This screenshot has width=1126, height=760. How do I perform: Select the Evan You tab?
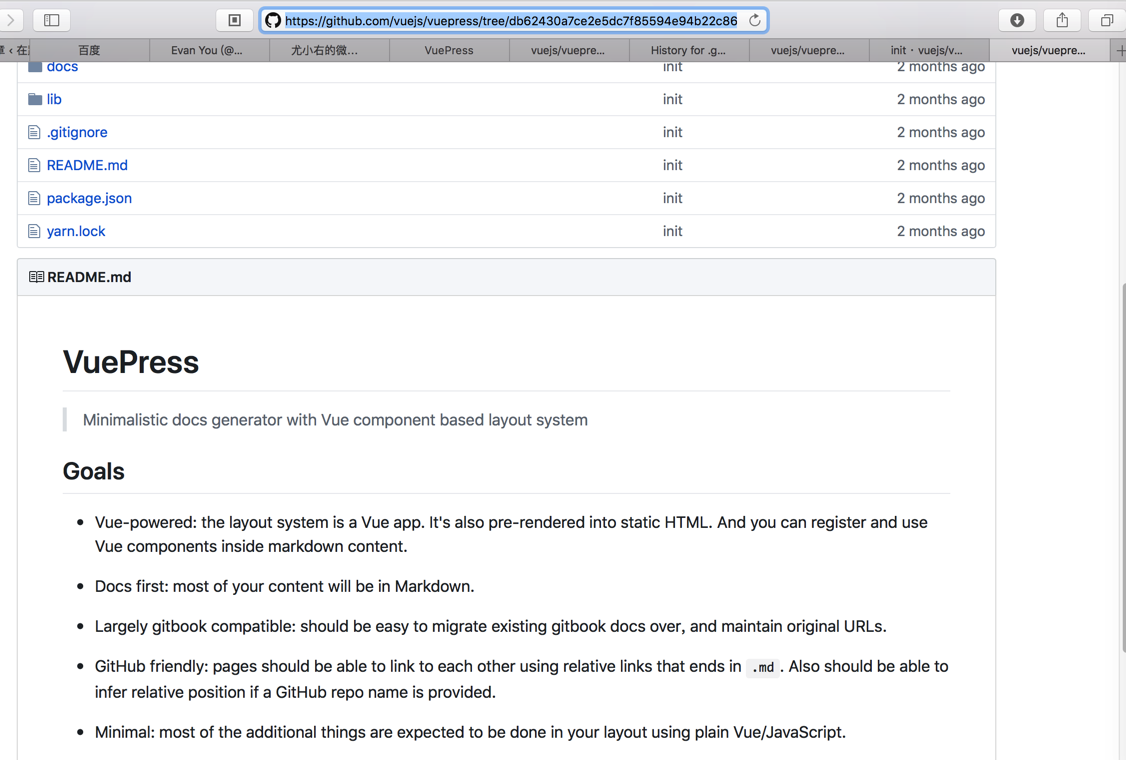click(207, 50)
